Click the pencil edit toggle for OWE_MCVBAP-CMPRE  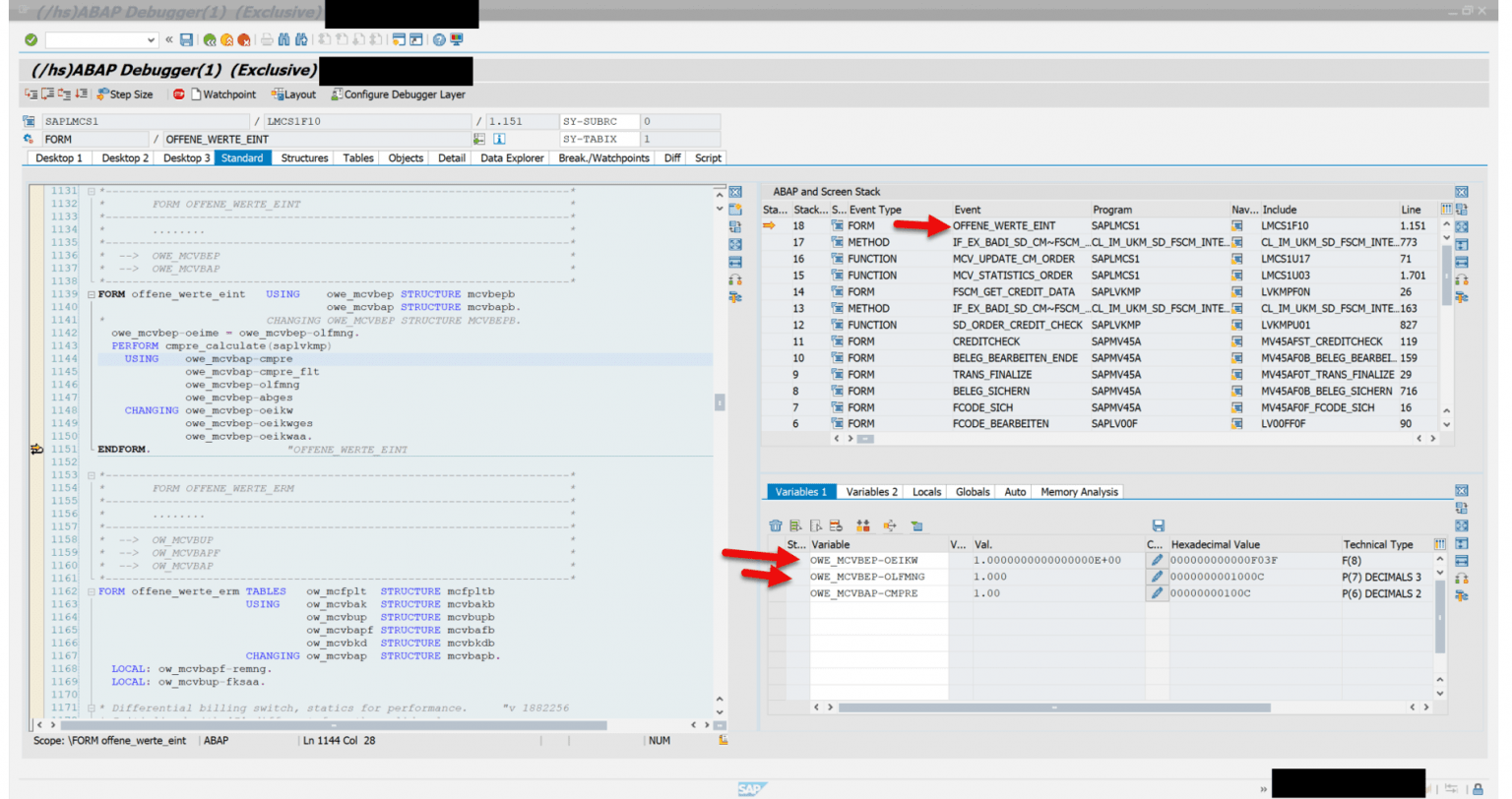(x=1157, y=593)
